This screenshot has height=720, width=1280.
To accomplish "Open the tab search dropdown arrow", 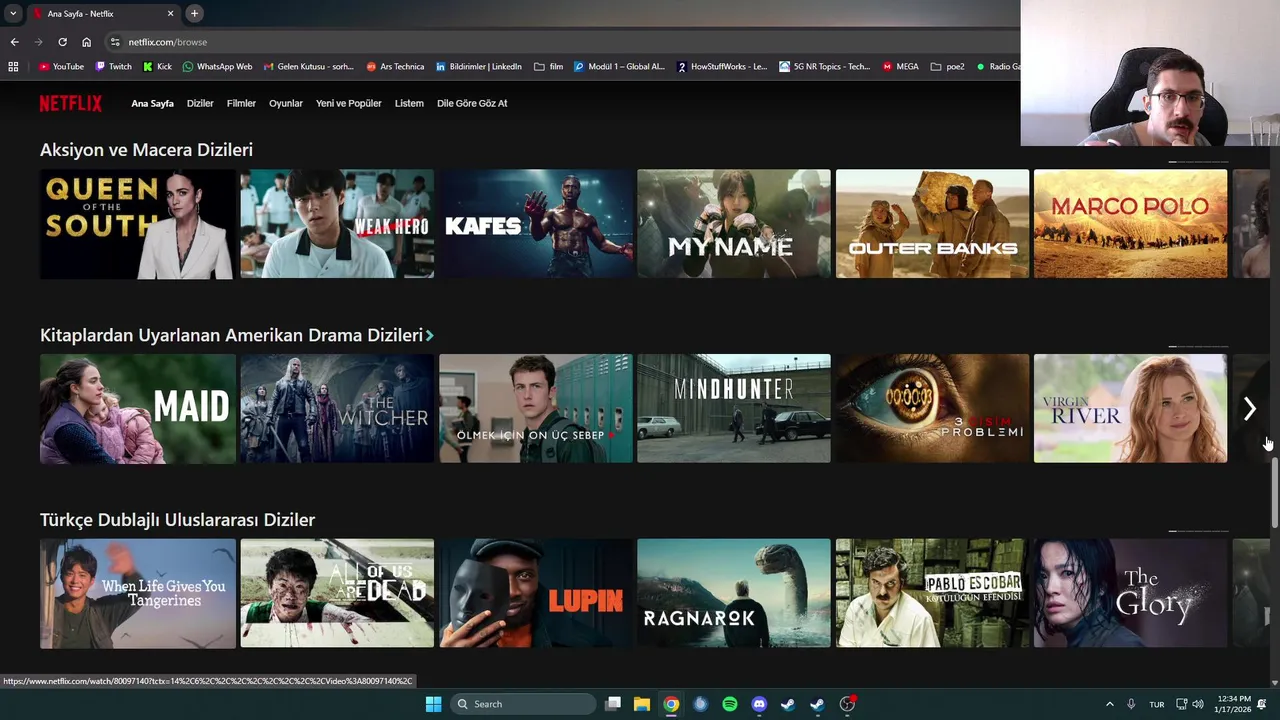I will coord(12,13).
